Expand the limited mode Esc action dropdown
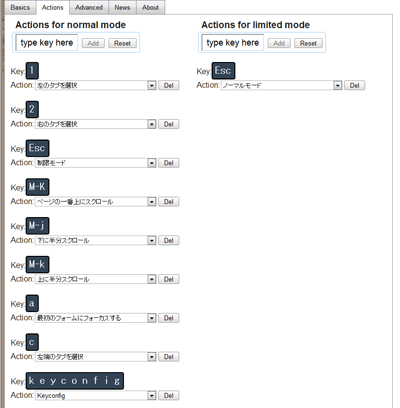Viewport: 400px width, 408px height. click(281, 85)
